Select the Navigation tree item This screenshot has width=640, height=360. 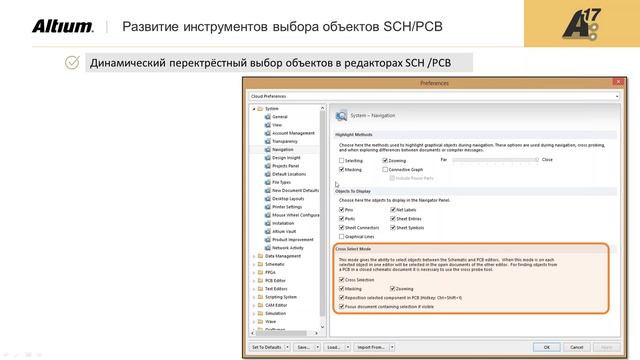click(x=282, y=150)
